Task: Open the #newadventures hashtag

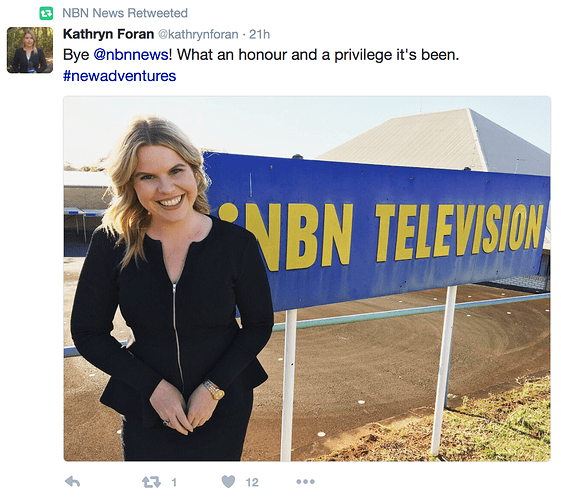Action: (x=119, y=76)
